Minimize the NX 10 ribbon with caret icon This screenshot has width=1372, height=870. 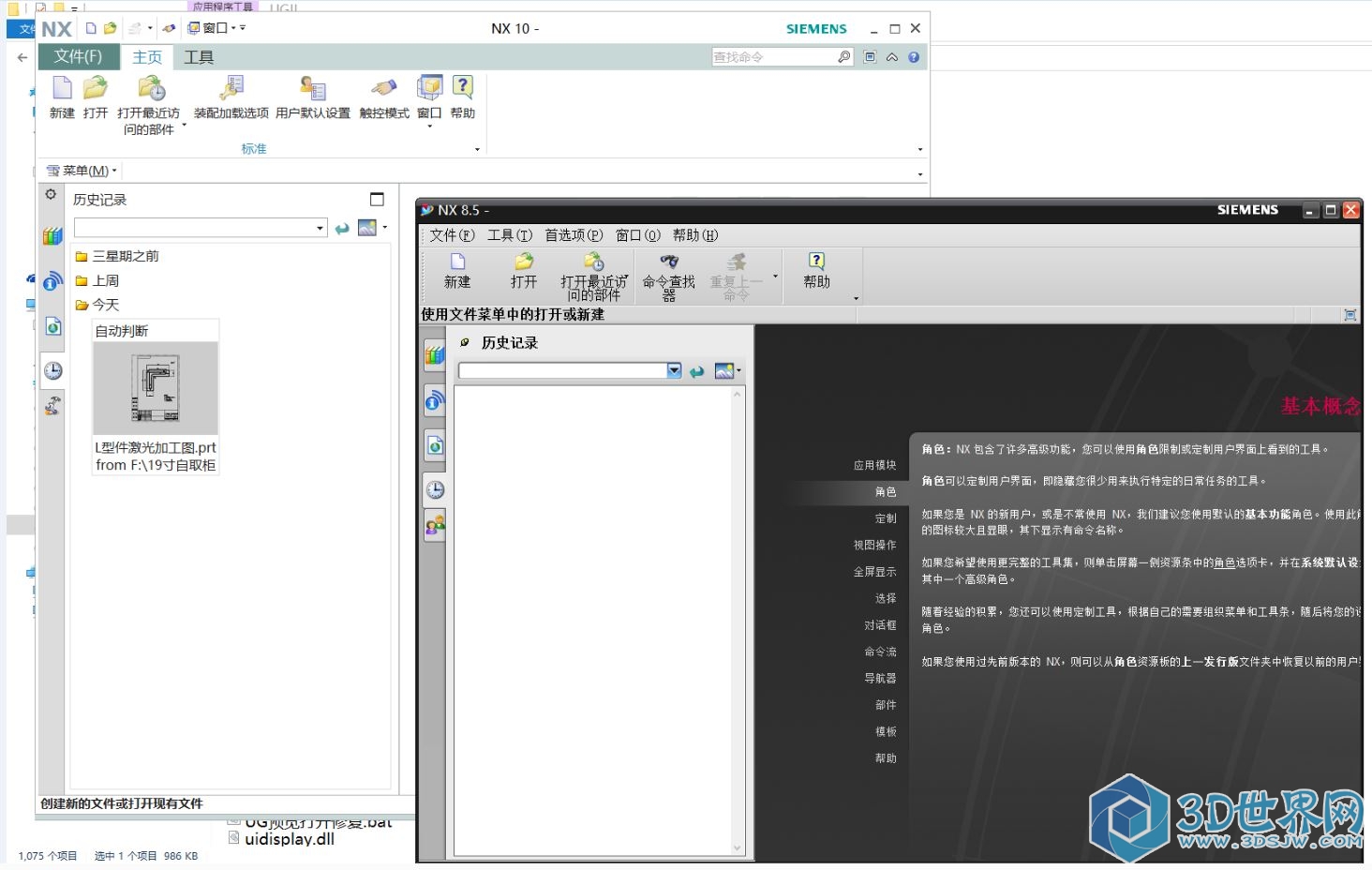[892, 57]
